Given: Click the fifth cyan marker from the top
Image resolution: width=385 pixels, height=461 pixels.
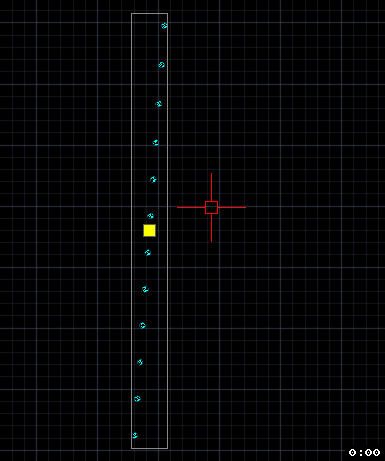Looking at the screenshot, I should pyautogui.click(x=153, y=179).
